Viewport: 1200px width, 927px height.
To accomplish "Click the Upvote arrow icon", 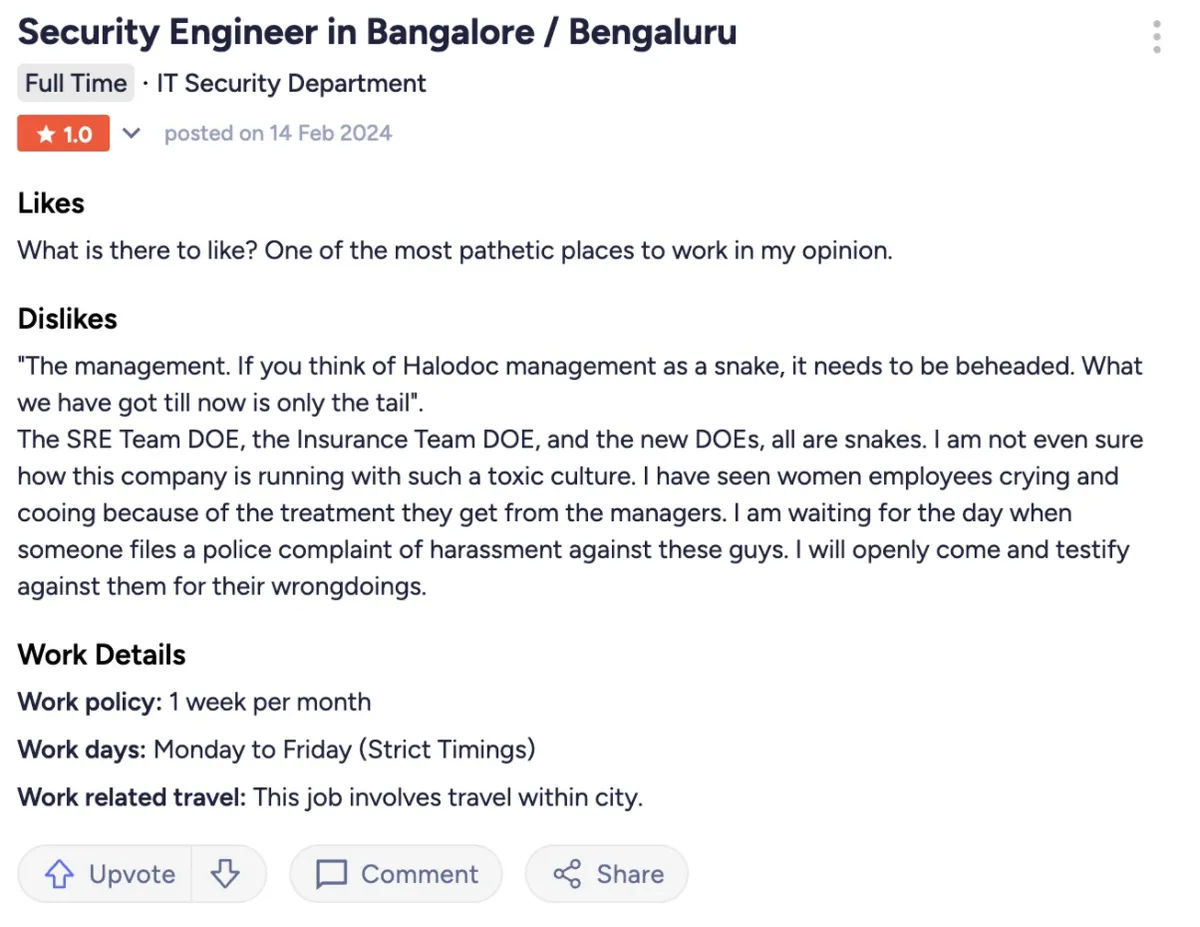I will [x=60, y=875].
